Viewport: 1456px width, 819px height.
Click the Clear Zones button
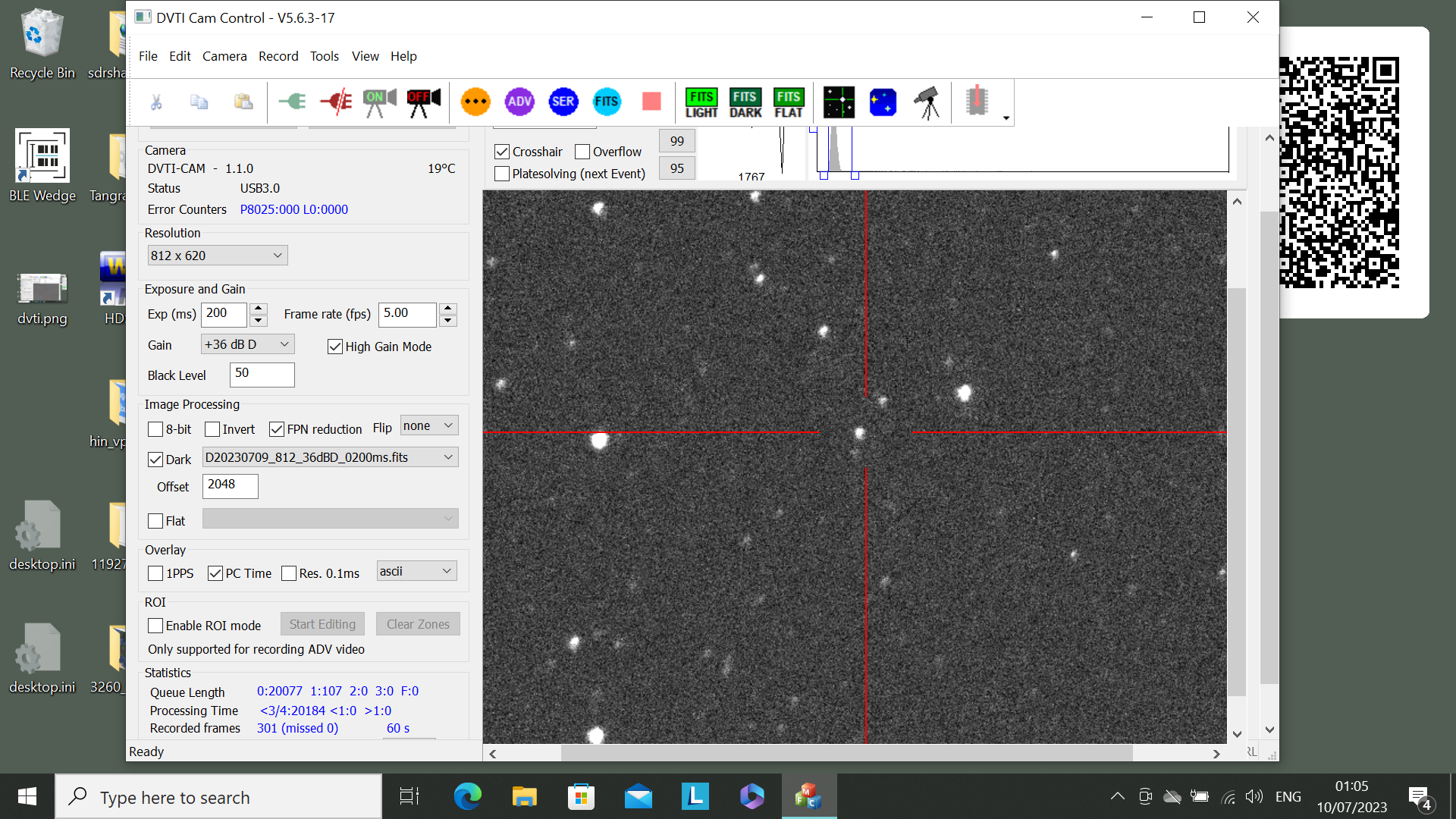click(x=418, y=624)
